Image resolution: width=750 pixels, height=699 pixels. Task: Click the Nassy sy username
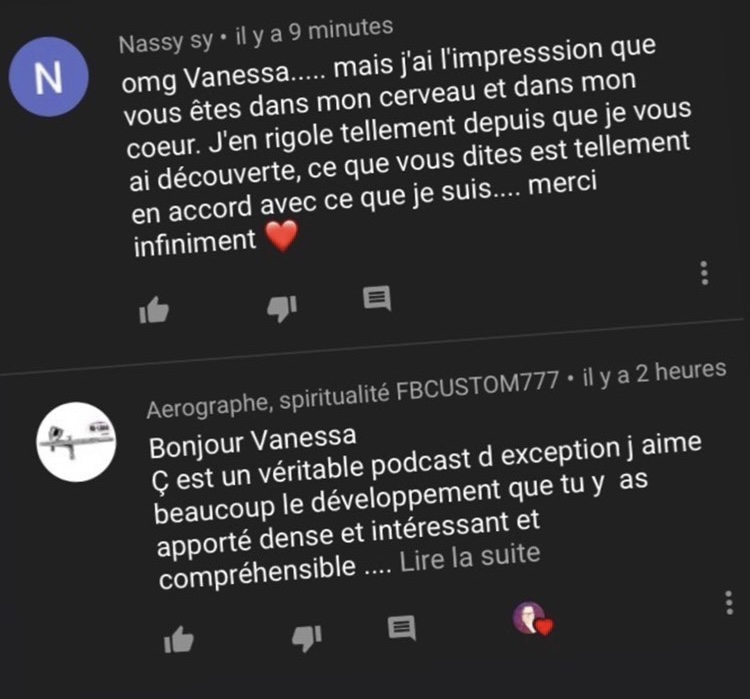[165, 43]
